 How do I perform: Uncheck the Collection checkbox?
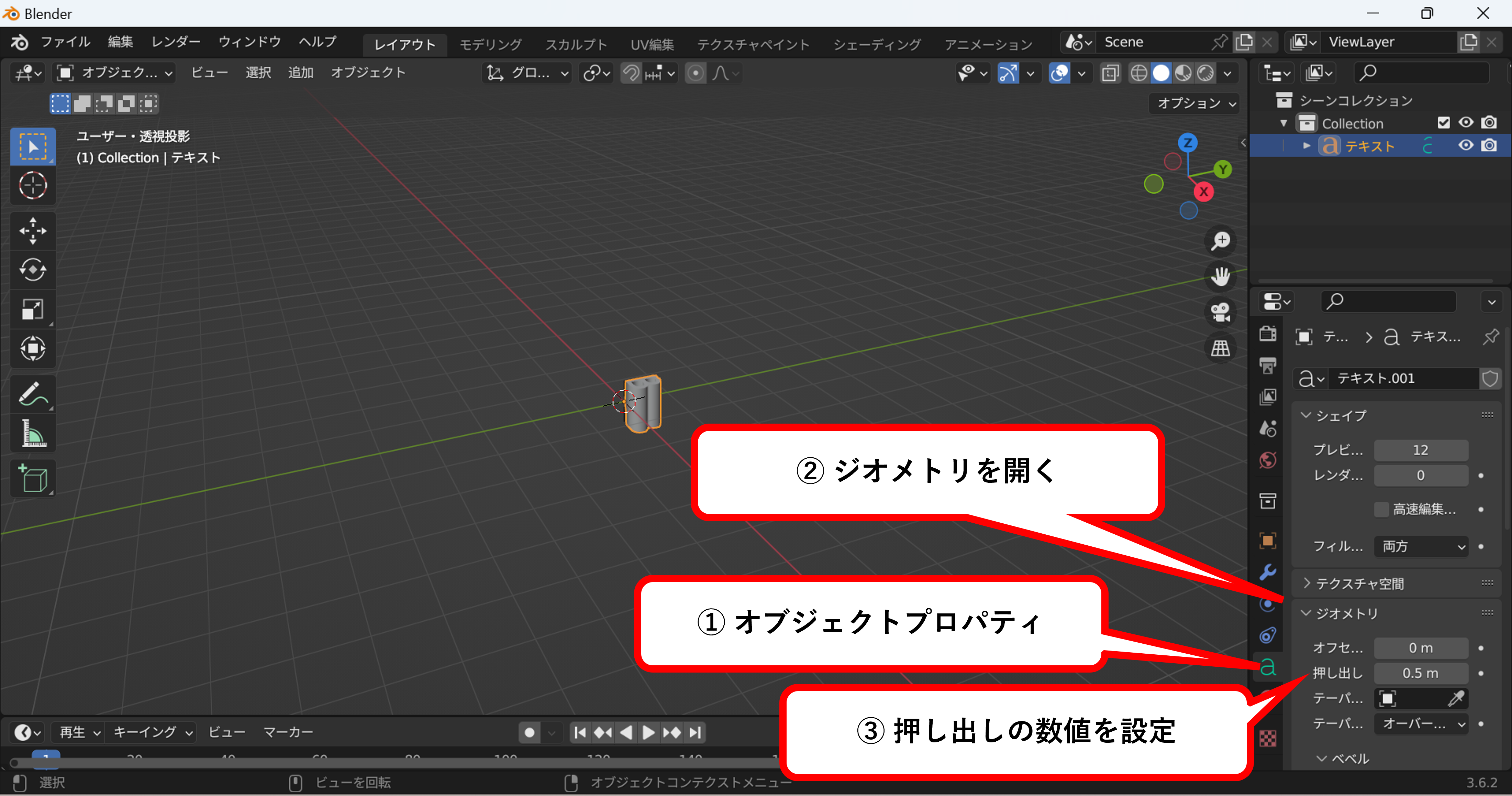(x=1444, y=122)
